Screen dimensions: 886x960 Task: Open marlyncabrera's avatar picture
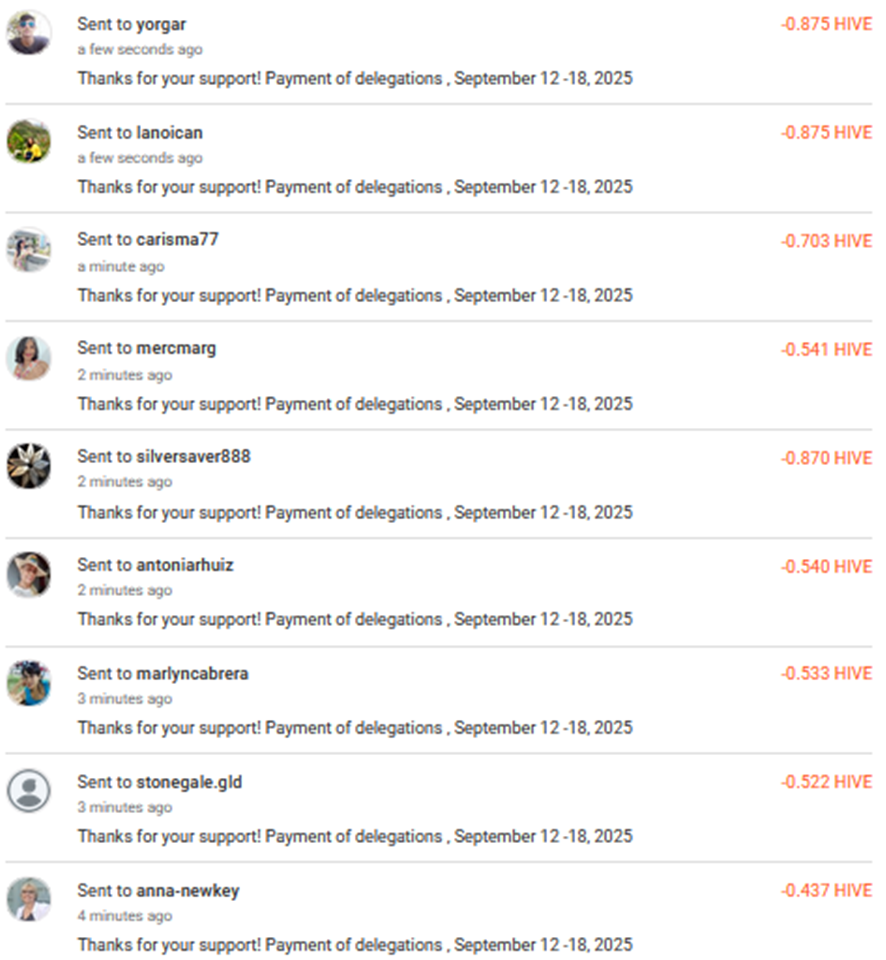coord(28,682)
